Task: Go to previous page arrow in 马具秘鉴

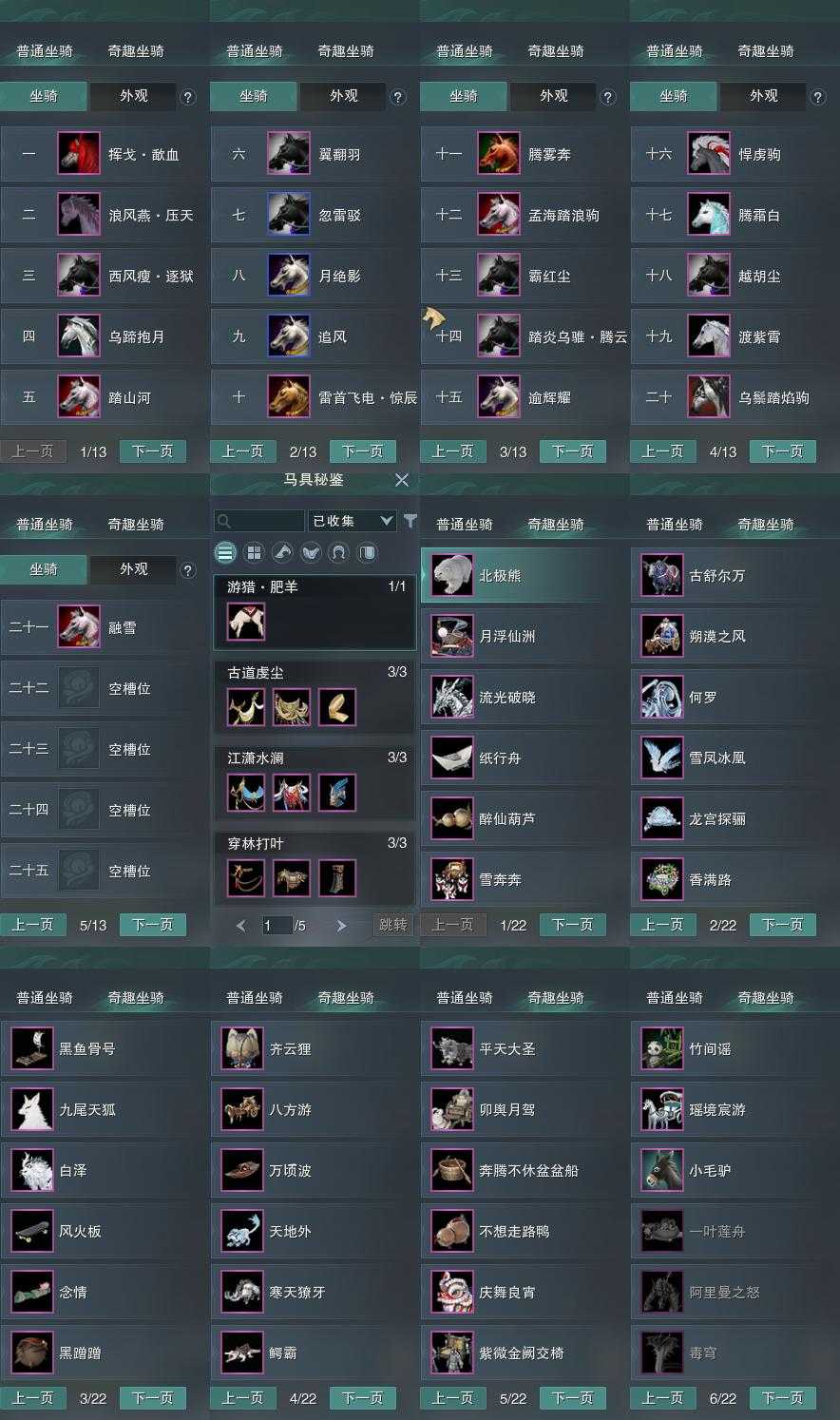Action: point(240,925)
